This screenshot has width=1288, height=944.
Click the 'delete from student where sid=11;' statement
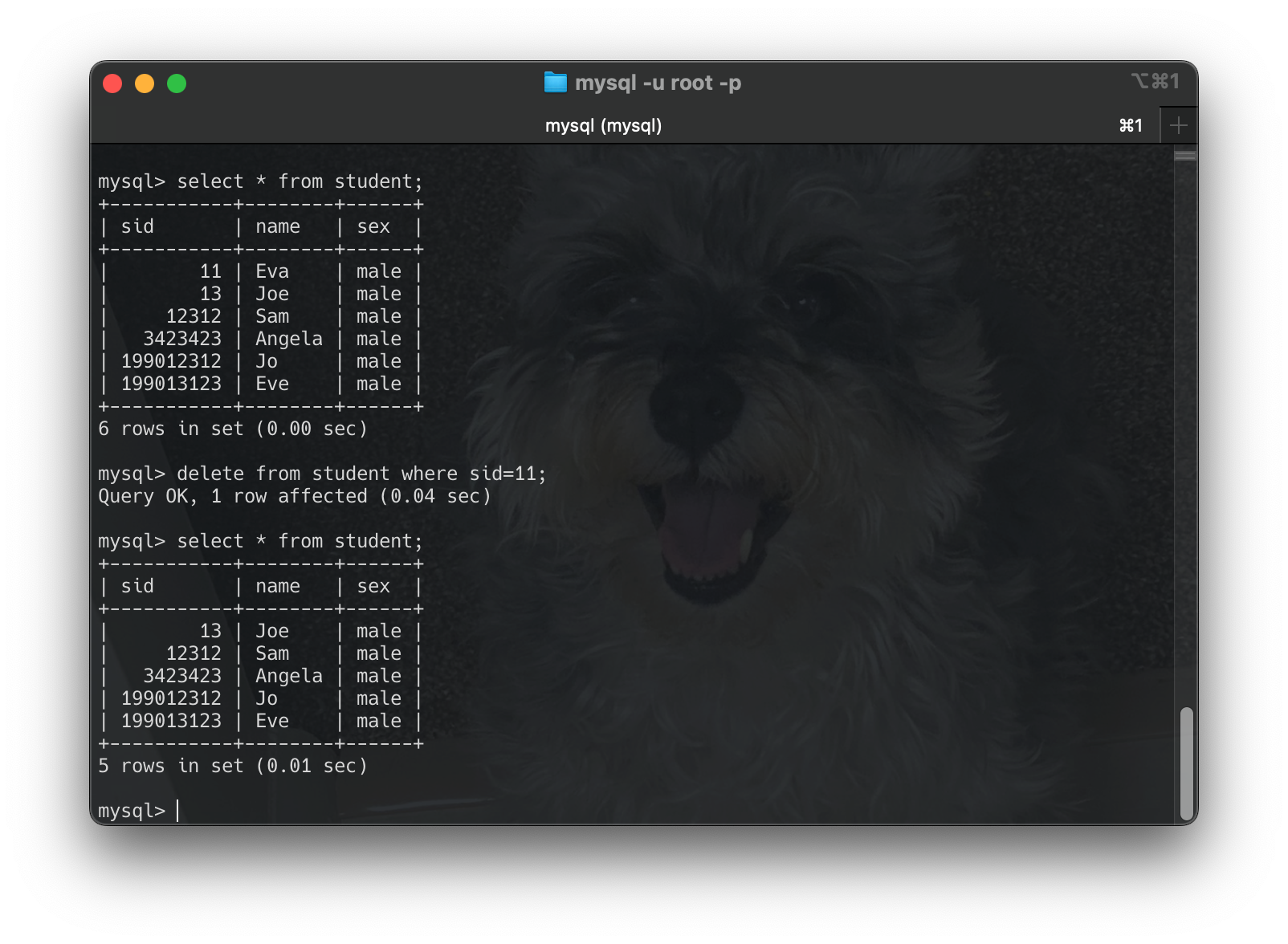tap(361, 474)
